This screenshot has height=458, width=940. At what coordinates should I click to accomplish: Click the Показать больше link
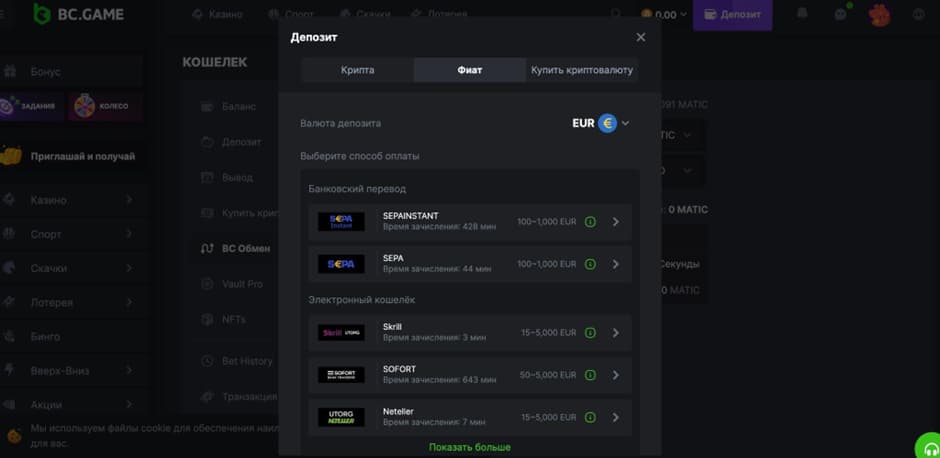(x=469, y=447)
